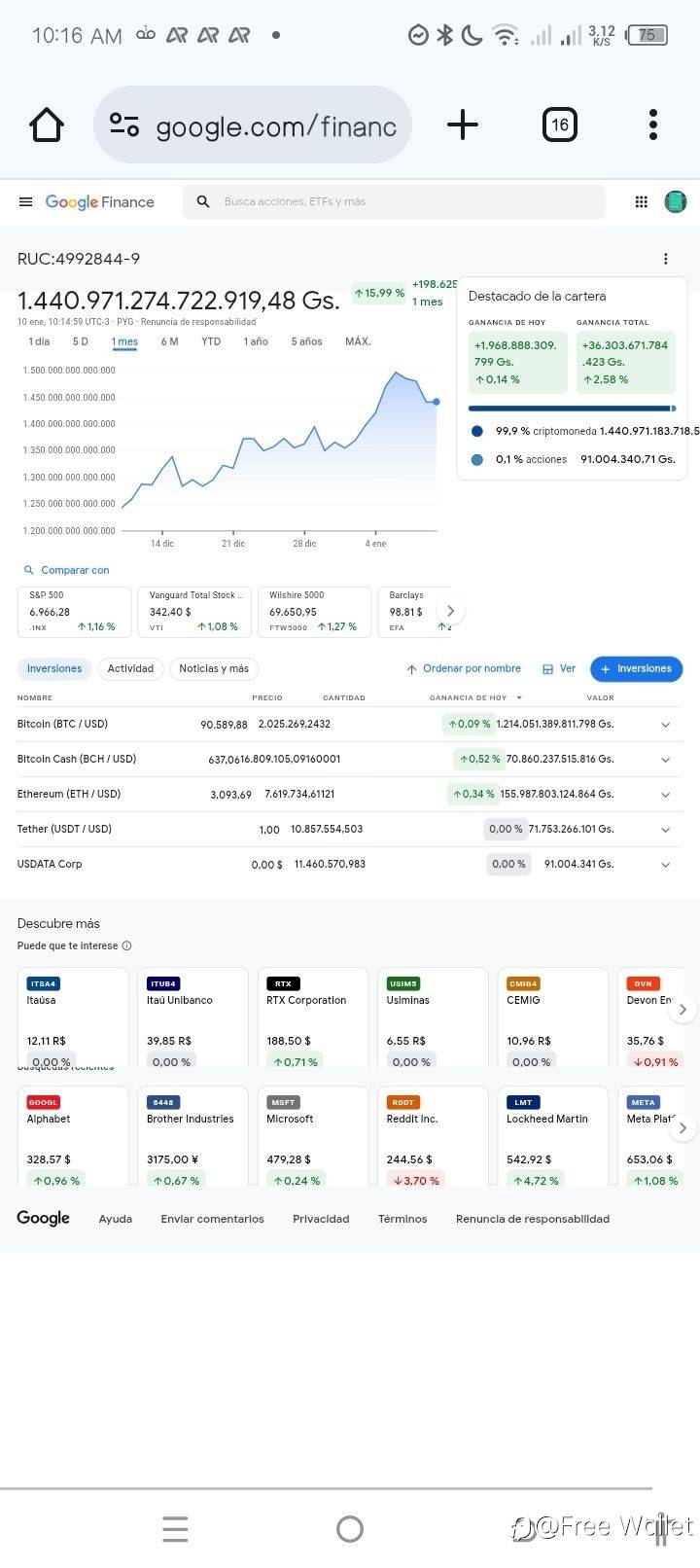Open the Ganancia de hoy sort dropdown arrow
Viewport: 700px width, 1568px height.
pos(519,697)
